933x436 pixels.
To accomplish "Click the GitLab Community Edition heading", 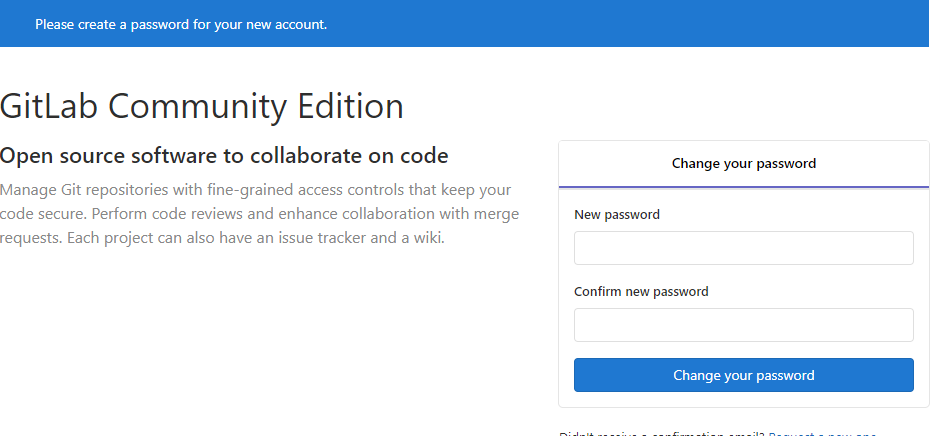I will pyautogui.click(x=202, y=107).
